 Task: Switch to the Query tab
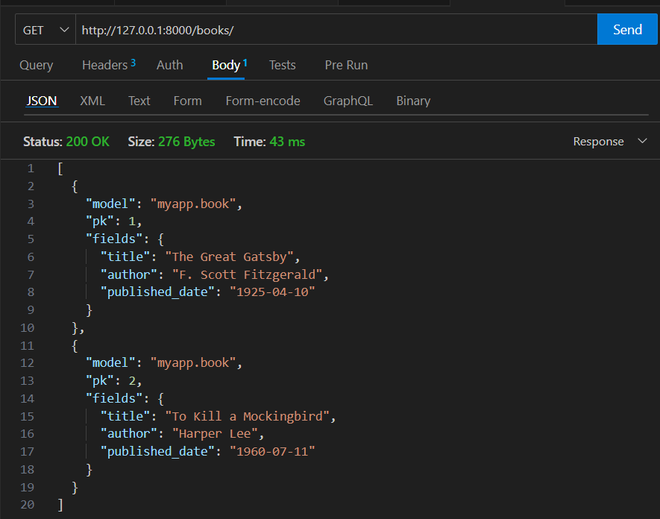[36, 65]
